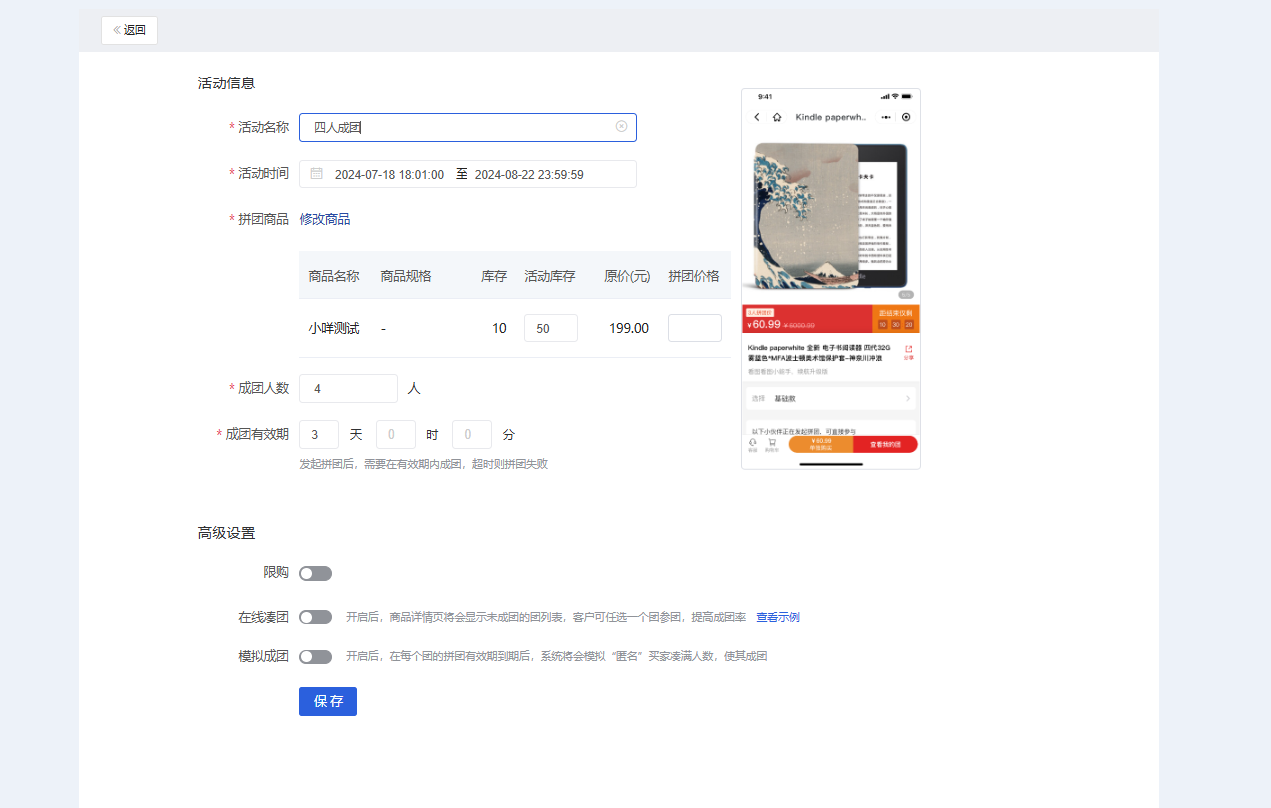Screen dimensions: 1271x808
Task: Open the 查看示例 link
Action: (777, 617)
